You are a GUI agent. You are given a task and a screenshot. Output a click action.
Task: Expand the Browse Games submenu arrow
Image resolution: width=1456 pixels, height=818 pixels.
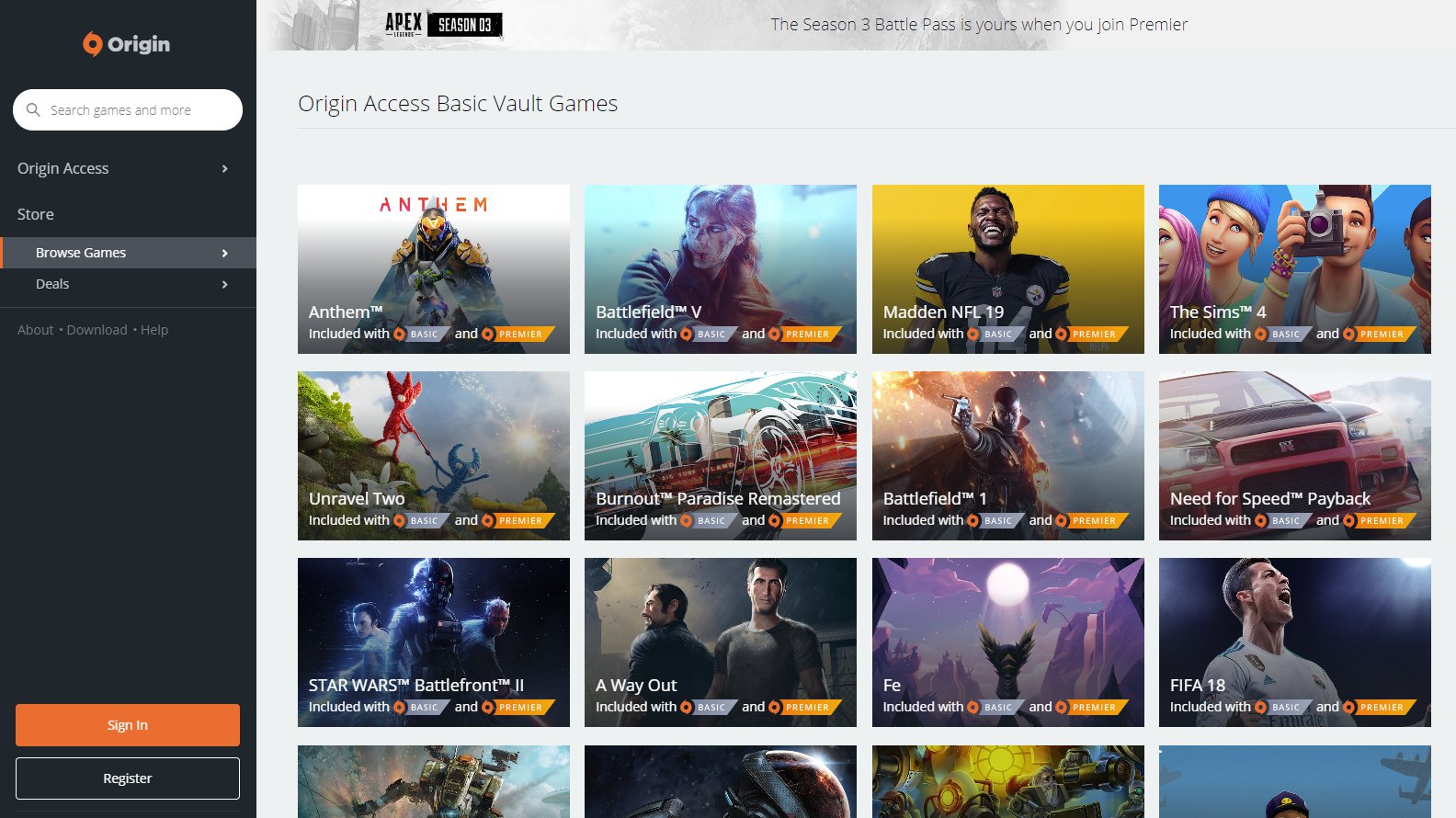tap(225, 254)
